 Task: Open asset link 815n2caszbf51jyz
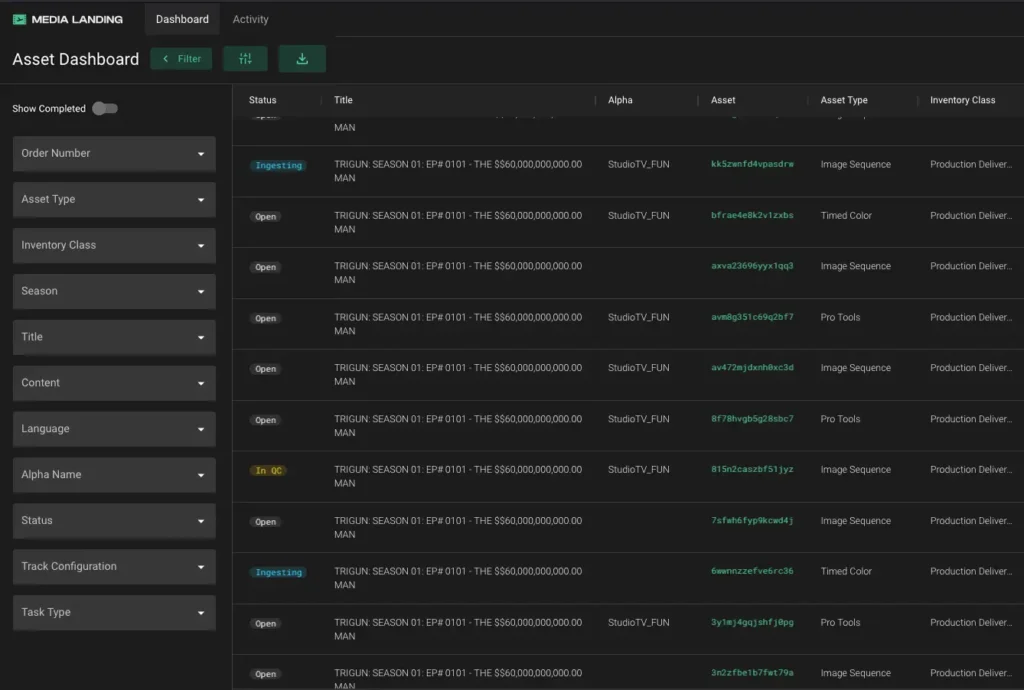[752, 470]
